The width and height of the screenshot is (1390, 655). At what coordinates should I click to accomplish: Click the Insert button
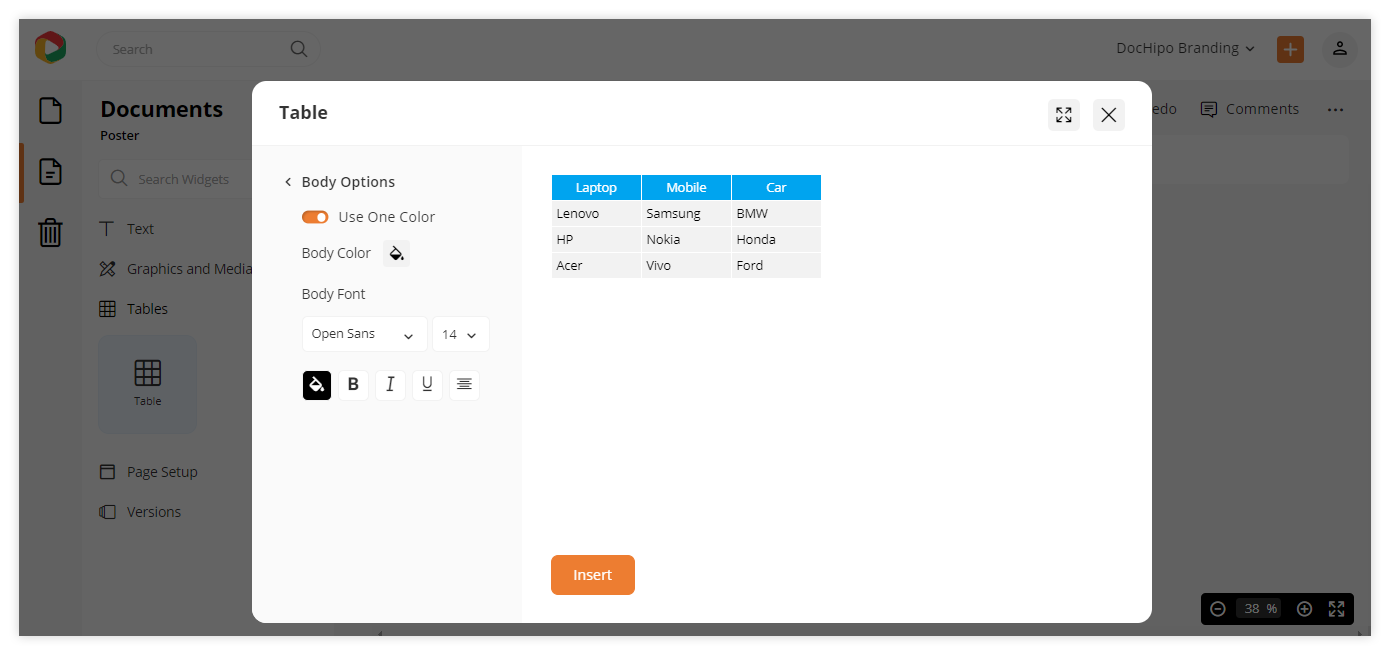tap(593, 575)
